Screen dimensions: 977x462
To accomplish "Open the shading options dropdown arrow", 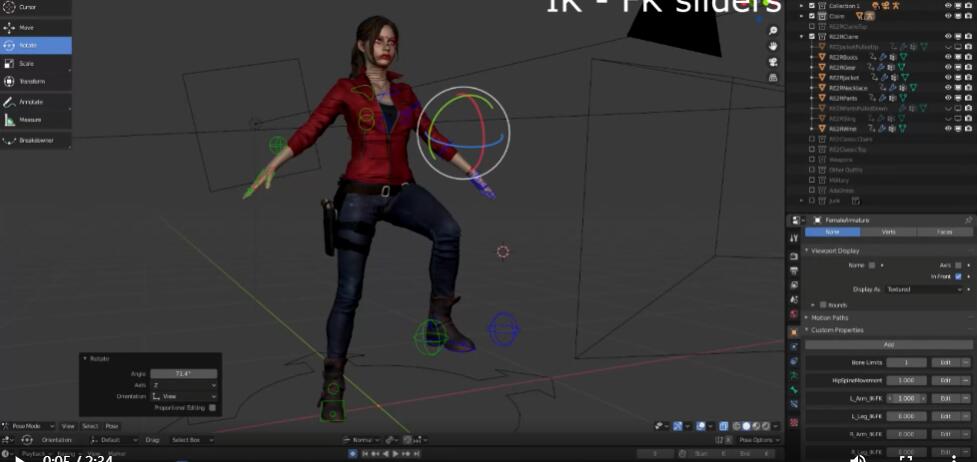I will coord(774,426).
